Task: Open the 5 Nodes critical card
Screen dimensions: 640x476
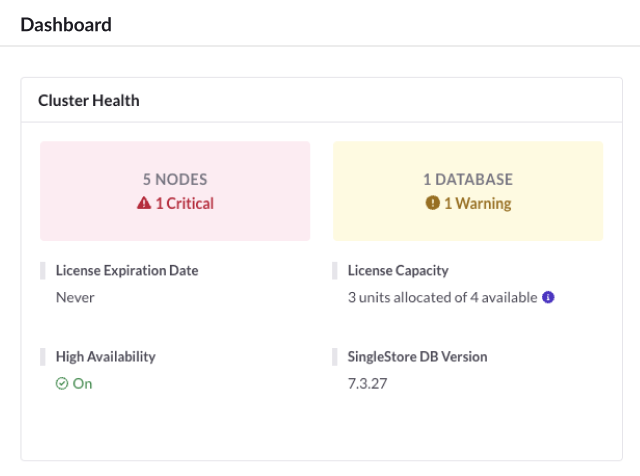Action: tap(175, 191)
